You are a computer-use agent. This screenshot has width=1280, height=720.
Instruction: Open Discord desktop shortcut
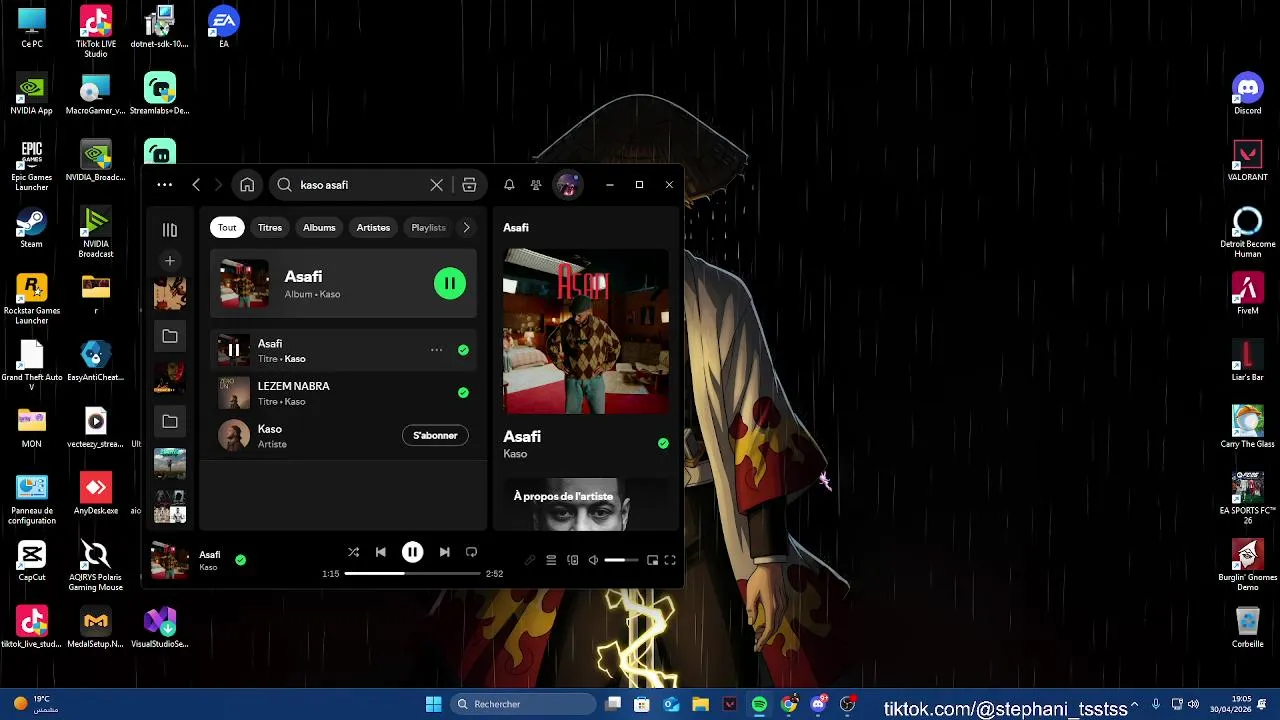tap(1247, 95)
